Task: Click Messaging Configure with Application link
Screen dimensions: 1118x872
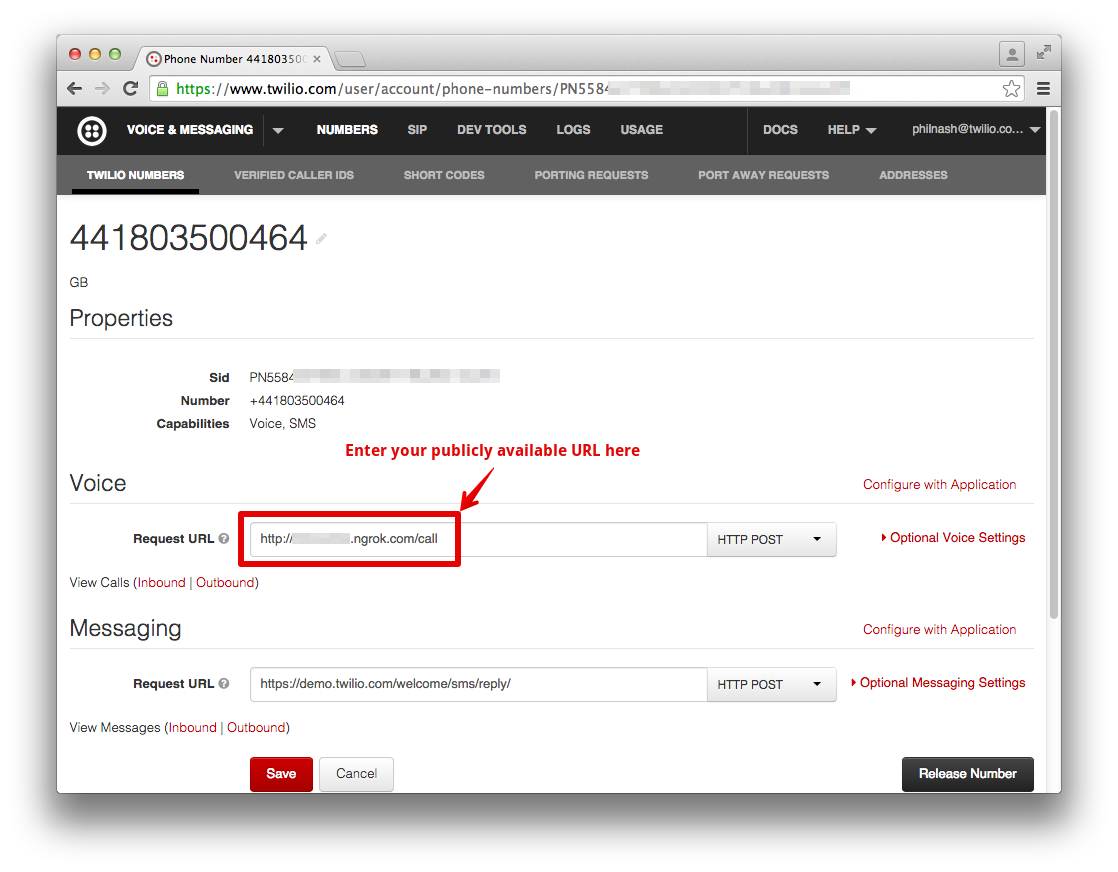Action: click(x=939, y=629)
